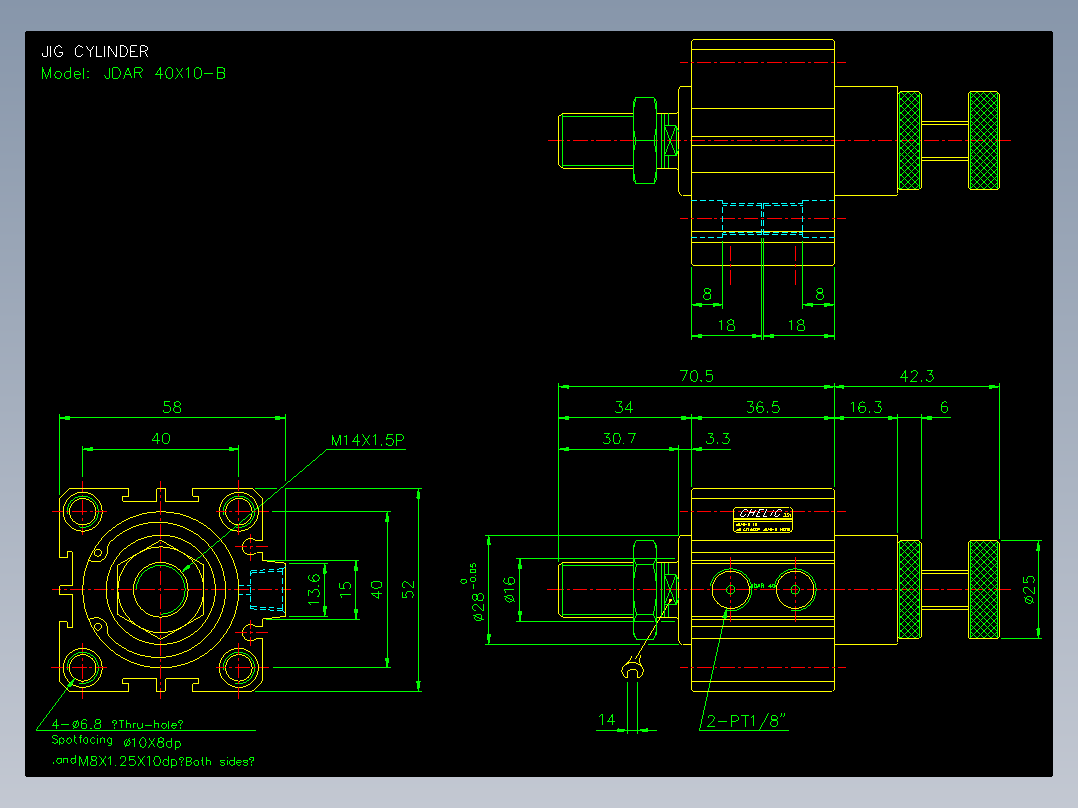This screenshot has height=808, width=1078.
Task: Select the ø25 knob diameter label
Action: click(1028, 590)
